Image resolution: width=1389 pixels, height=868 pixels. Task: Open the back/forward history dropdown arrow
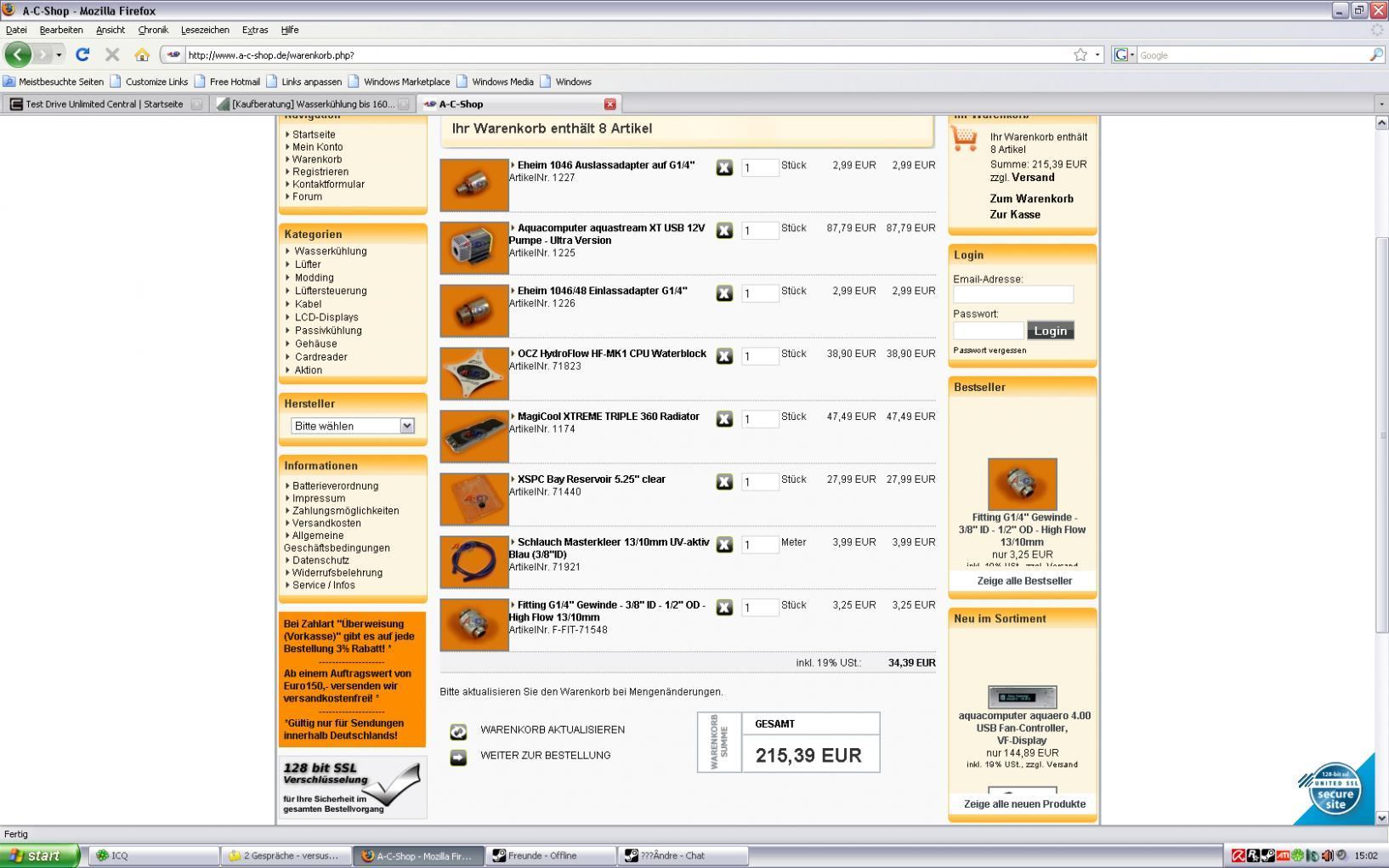(x=59, y=54)
